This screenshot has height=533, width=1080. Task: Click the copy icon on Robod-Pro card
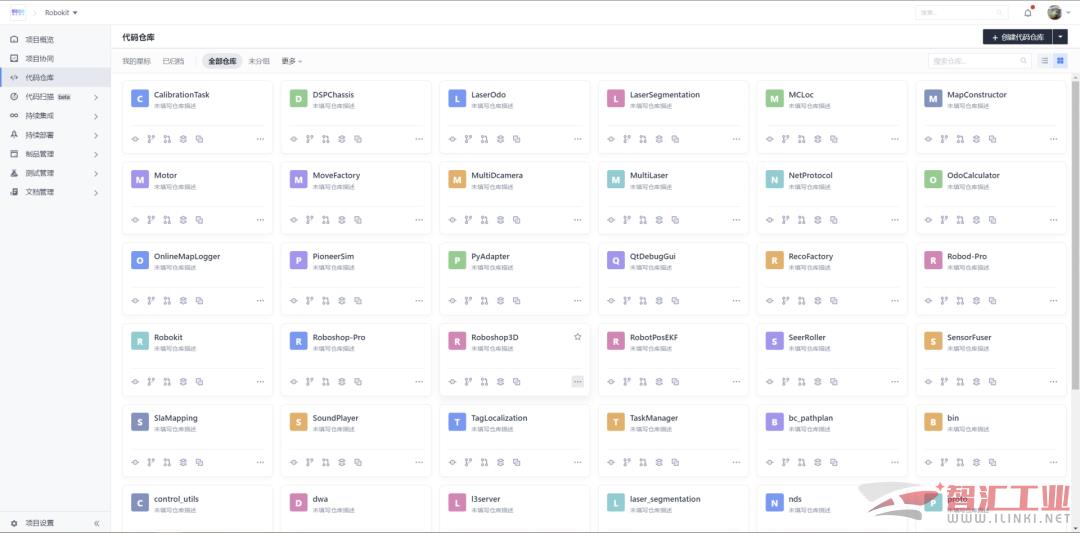[x=993, y=301]
